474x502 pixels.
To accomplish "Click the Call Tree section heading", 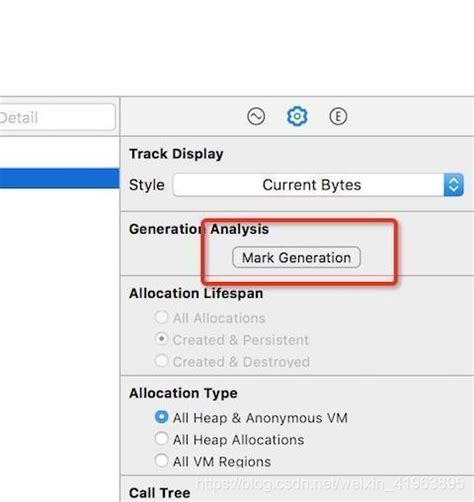I will click(x=160, y=493).
